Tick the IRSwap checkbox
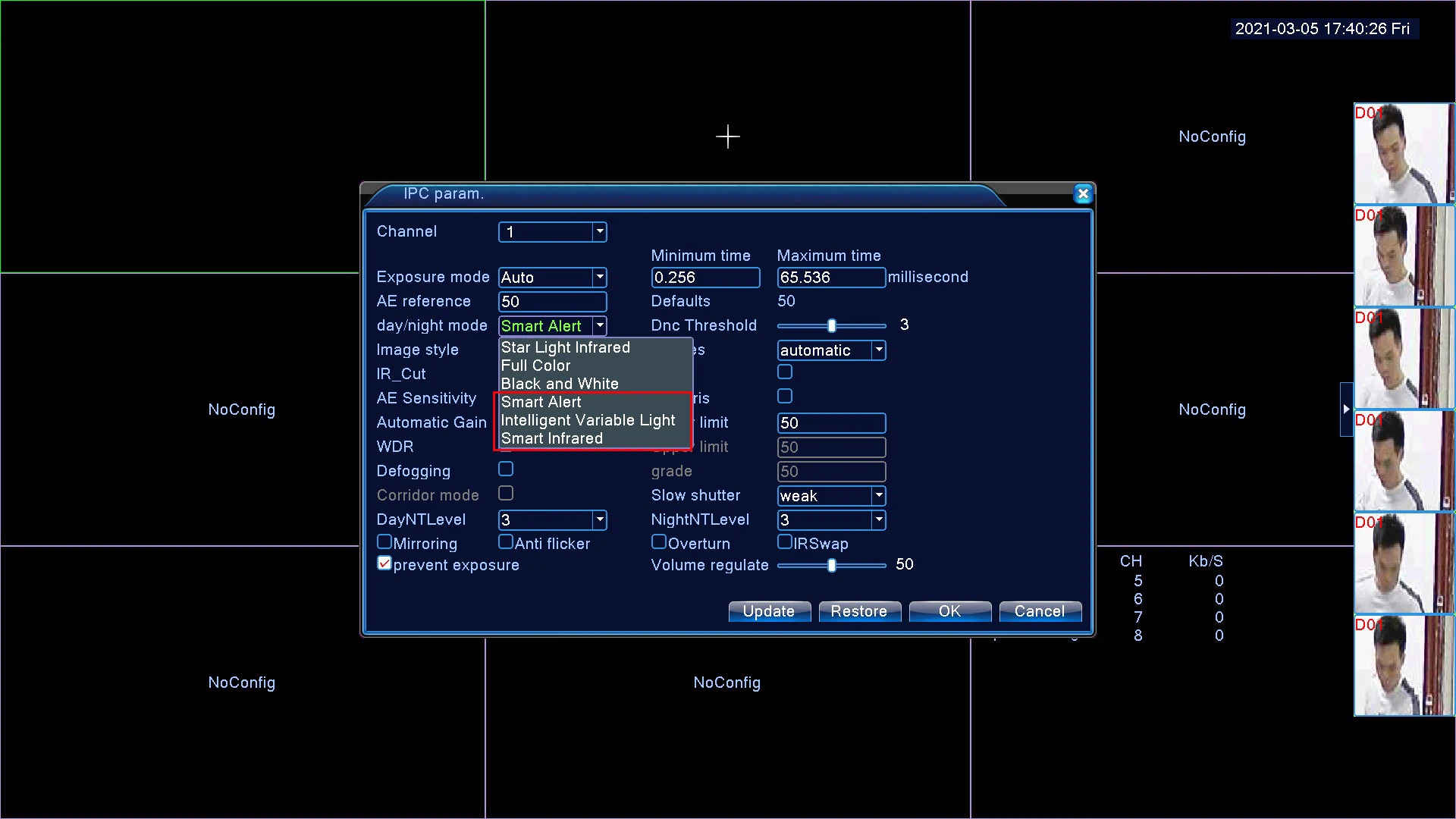The image size is (1456, 819). click(x=785, y=542)
